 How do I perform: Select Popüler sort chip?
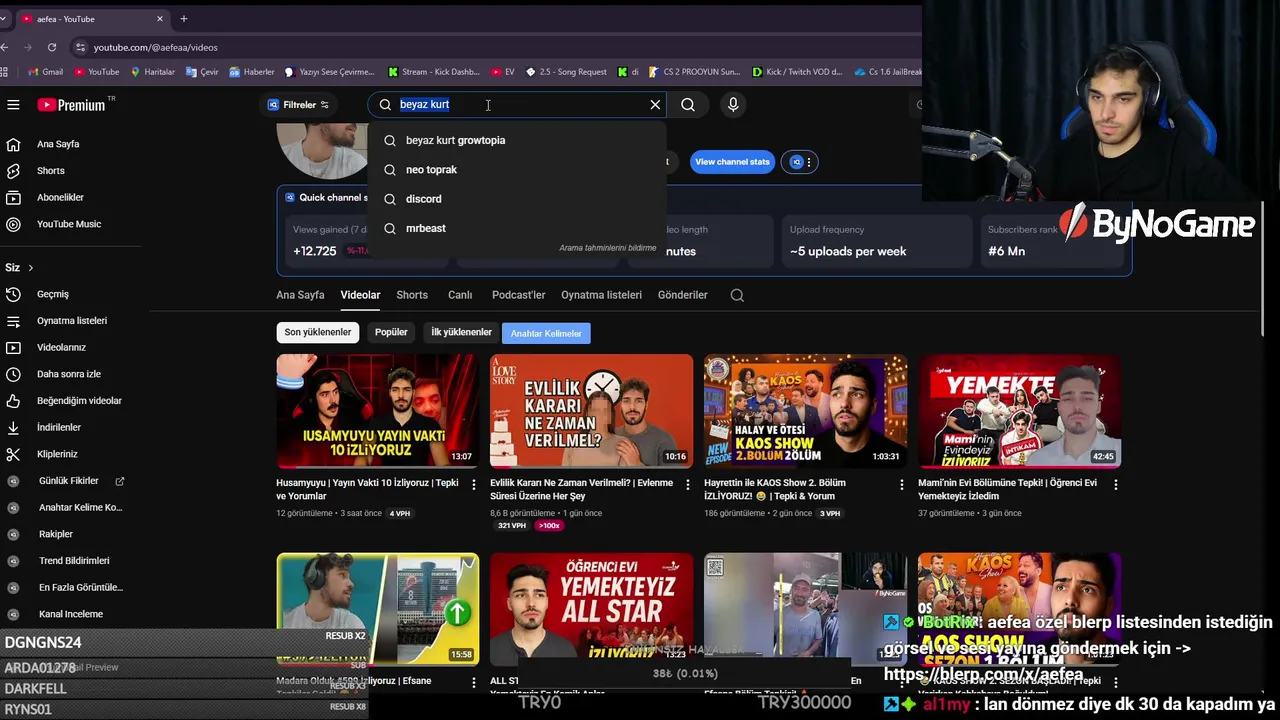click(x=391, y=332)
